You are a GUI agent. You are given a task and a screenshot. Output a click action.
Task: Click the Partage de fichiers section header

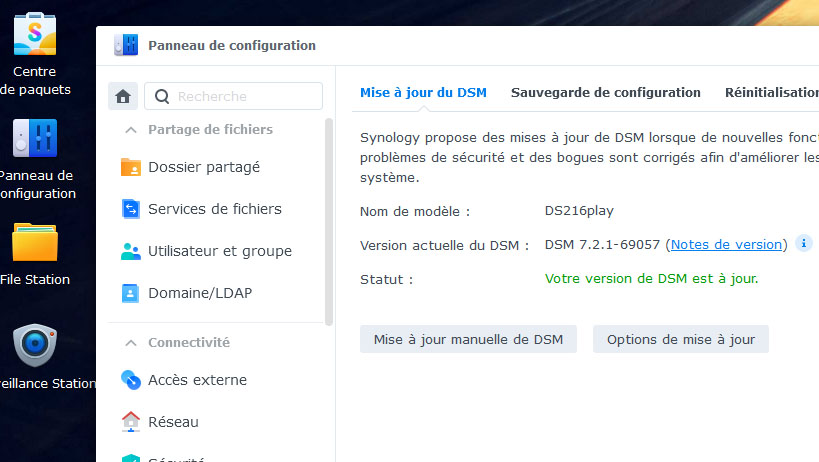[x=210, y=129]
